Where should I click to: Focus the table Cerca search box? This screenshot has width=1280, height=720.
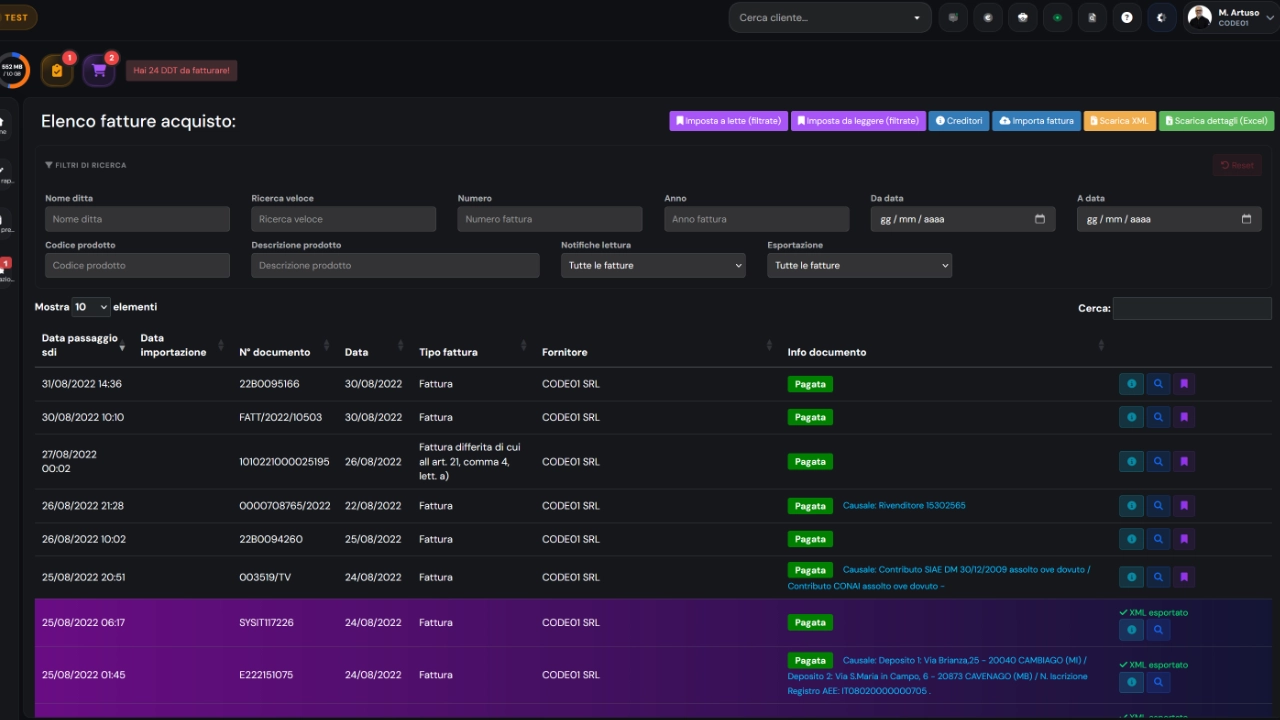point(1192,308)
